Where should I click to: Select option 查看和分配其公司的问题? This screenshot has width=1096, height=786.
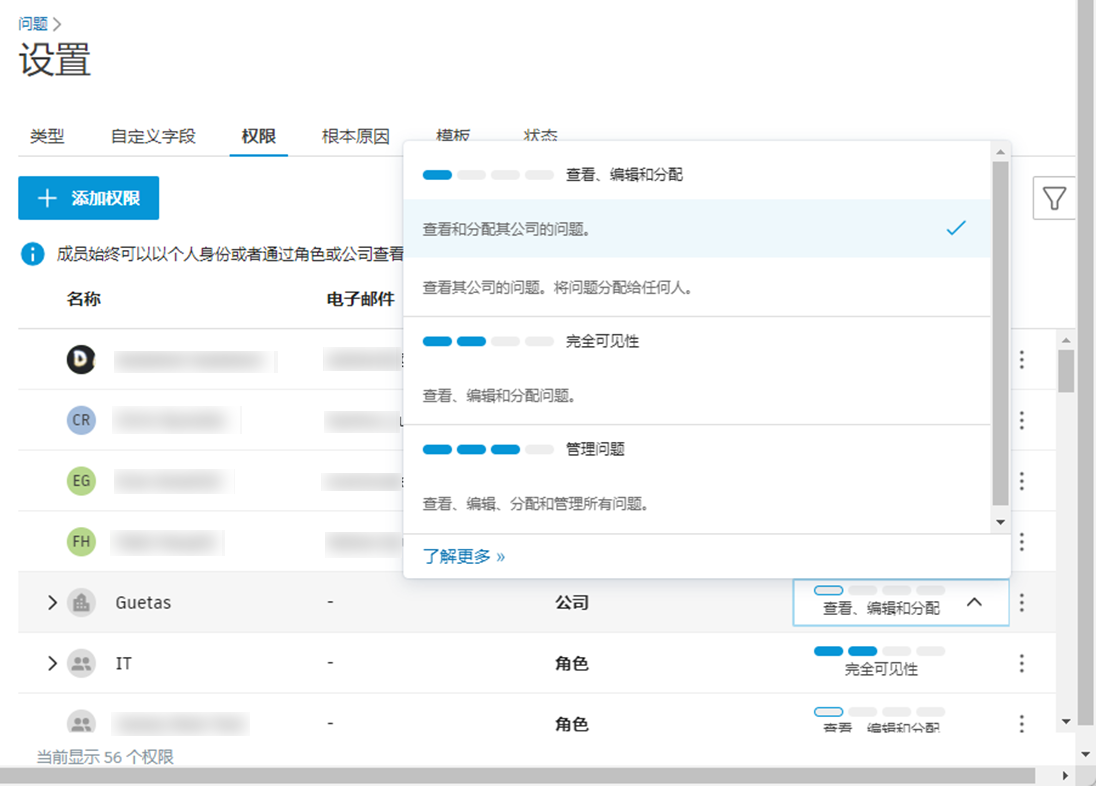click(x=697, y=229)
